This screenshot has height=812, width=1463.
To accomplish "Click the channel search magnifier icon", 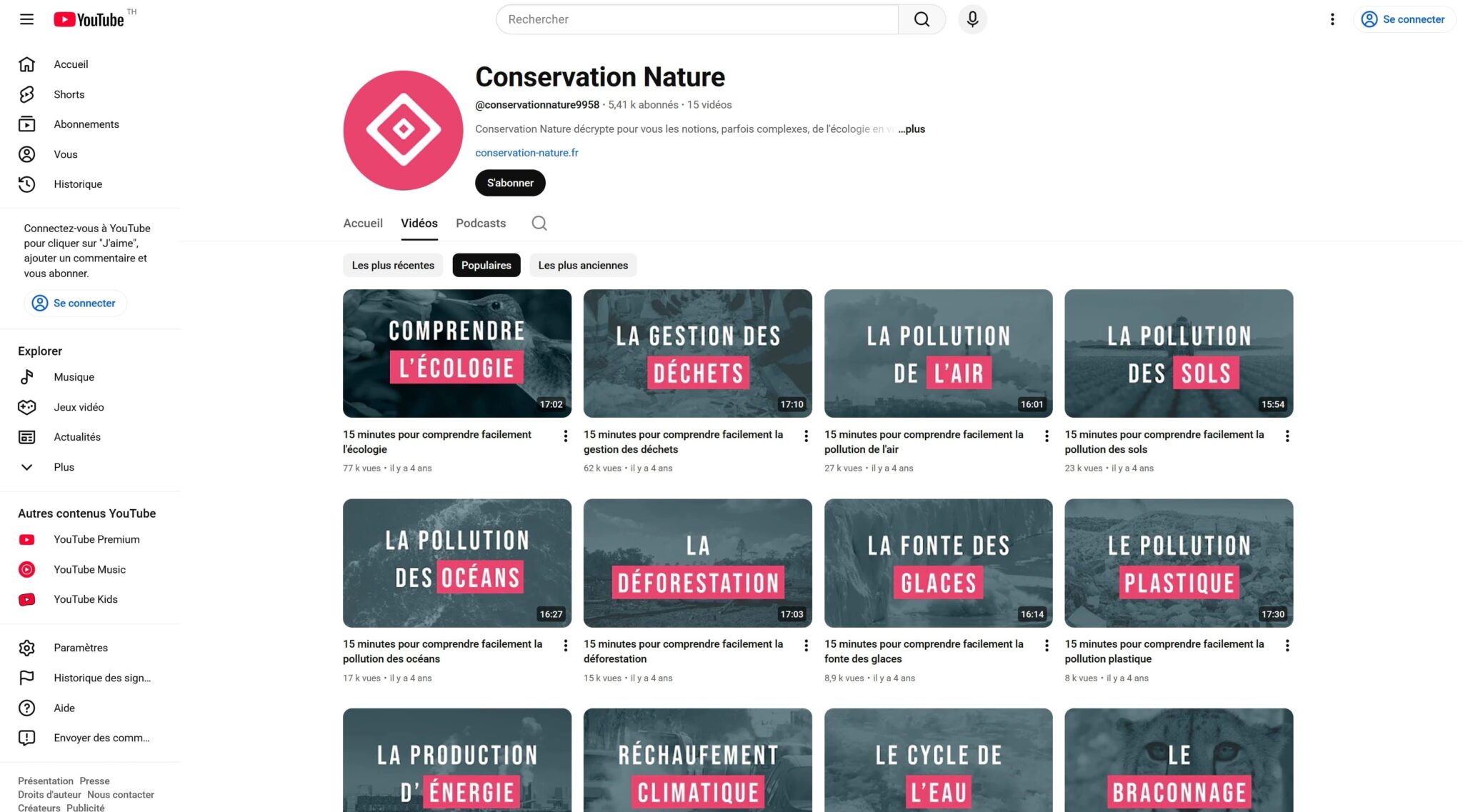I will [x=539, y=224].
